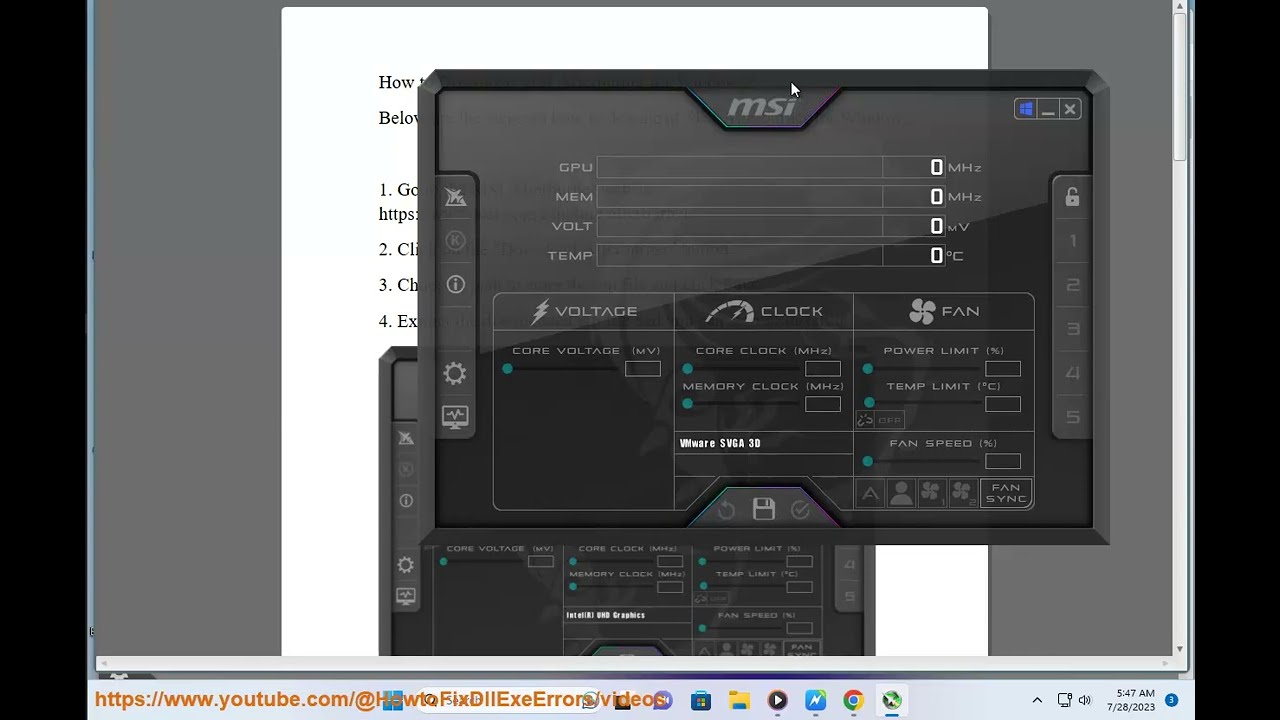The image size is (1280, 720).
Task: Open the media player taskbar icon
Action: click(777, 700)
